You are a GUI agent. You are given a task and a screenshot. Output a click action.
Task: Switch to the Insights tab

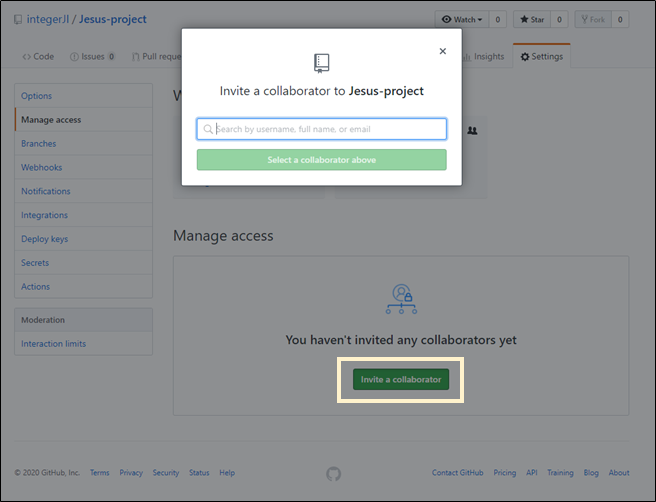pos(484,56)
